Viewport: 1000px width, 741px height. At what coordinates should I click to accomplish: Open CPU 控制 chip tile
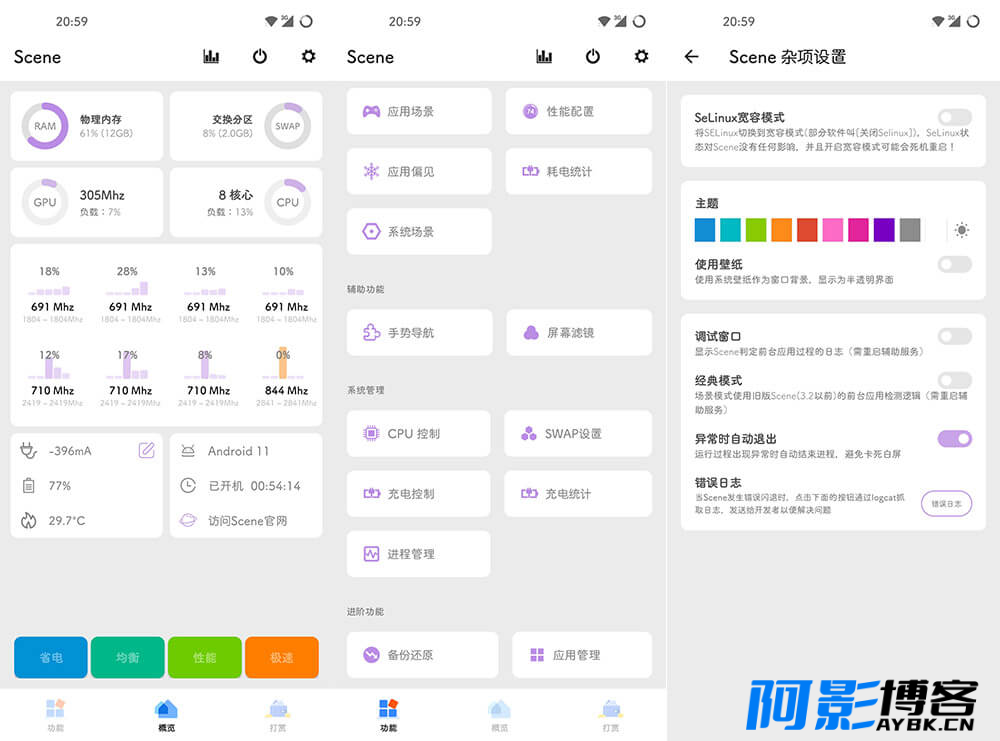click(419, 434)
